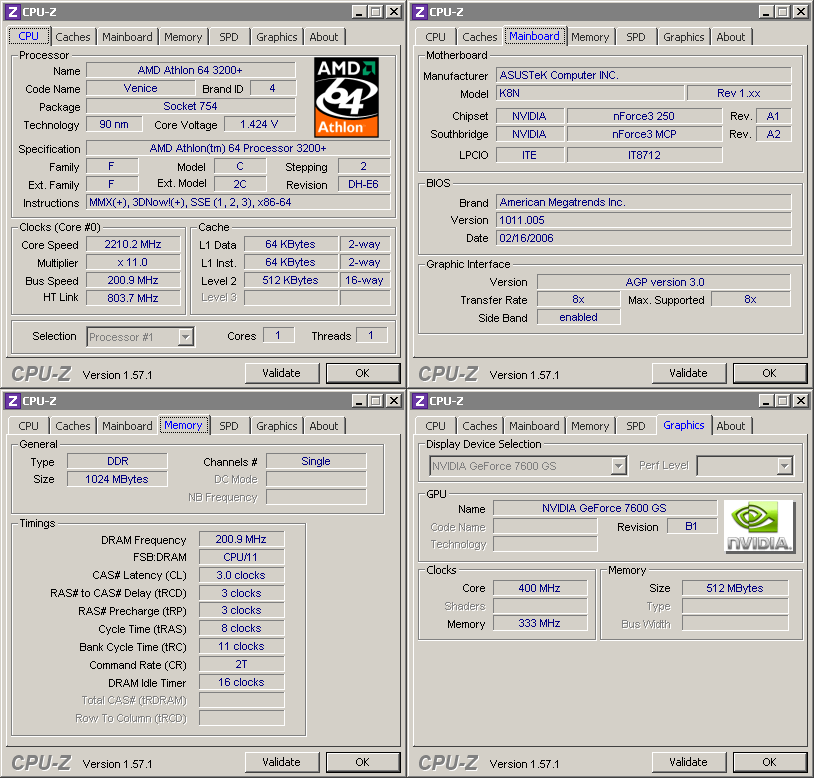Image resolution: width=815 pixels, height=779 pixels.
Task: Click the GPU Core clock 400 MHz
Action: [540, 588]
